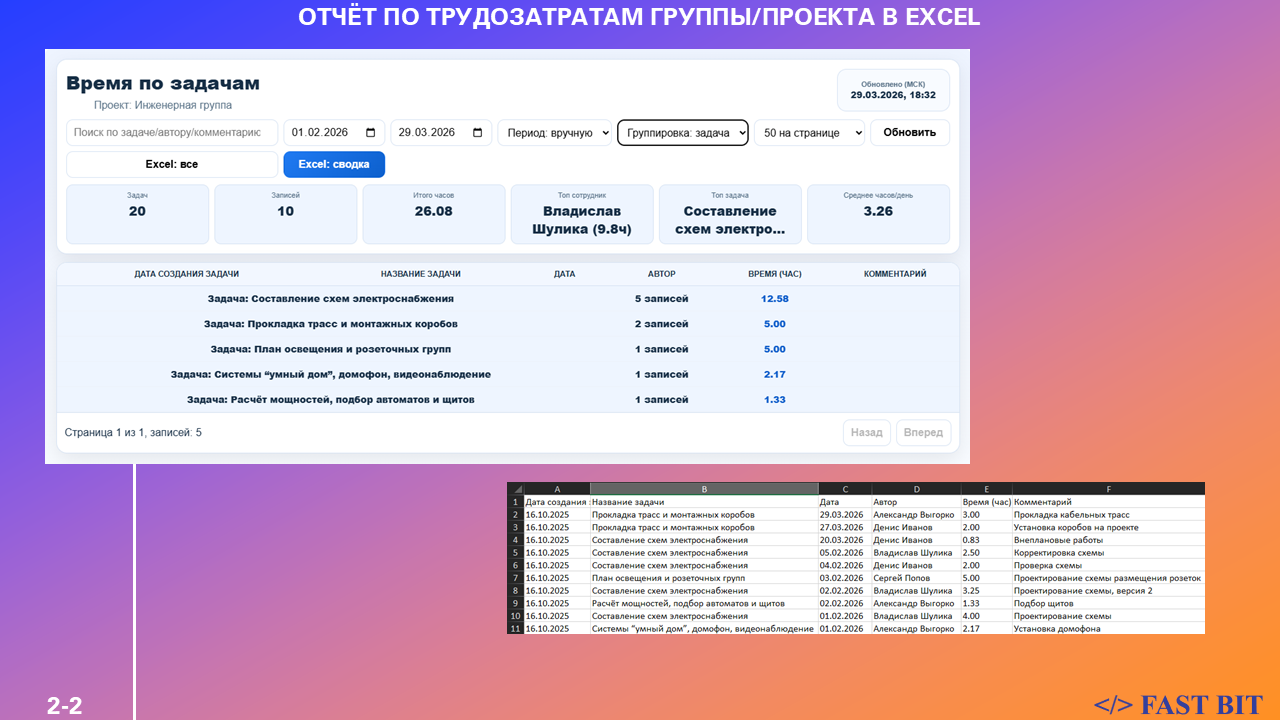Click the 'Excel: сводка' export button

[x=334, y=164]
